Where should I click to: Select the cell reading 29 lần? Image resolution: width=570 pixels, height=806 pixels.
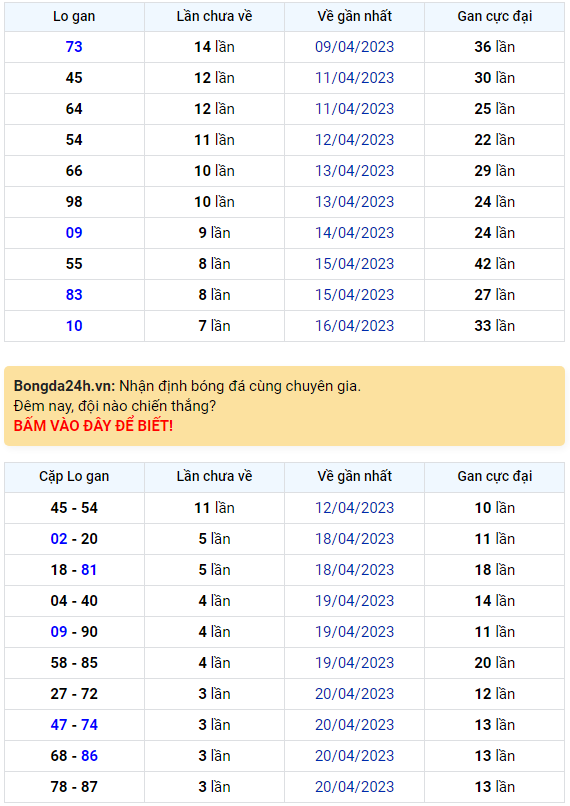pyautogui.click(x=494, y=171)
